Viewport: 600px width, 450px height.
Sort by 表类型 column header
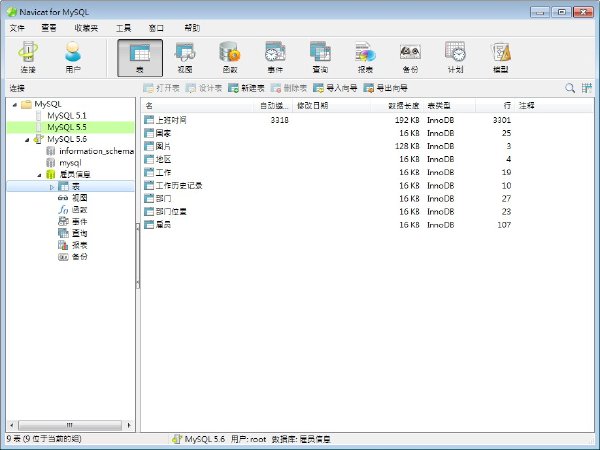click(x=449, y=106)
